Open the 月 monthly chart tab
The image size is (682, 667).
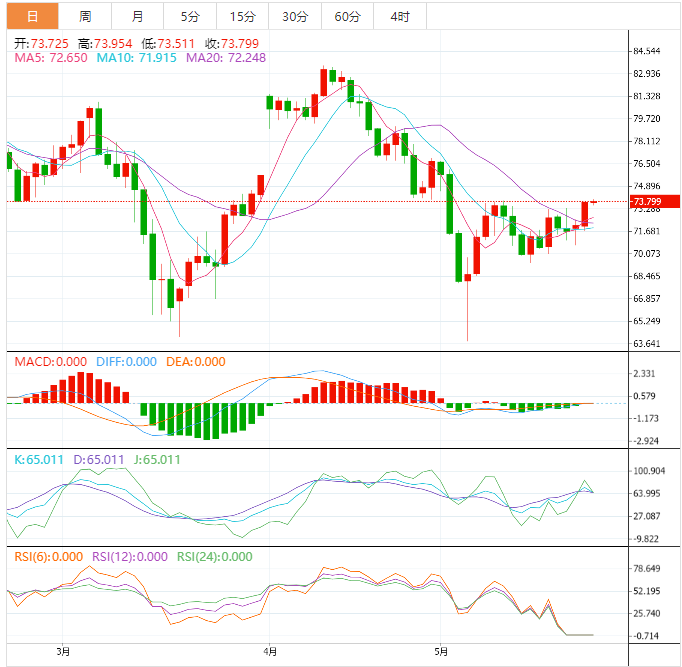coord(137,16)
